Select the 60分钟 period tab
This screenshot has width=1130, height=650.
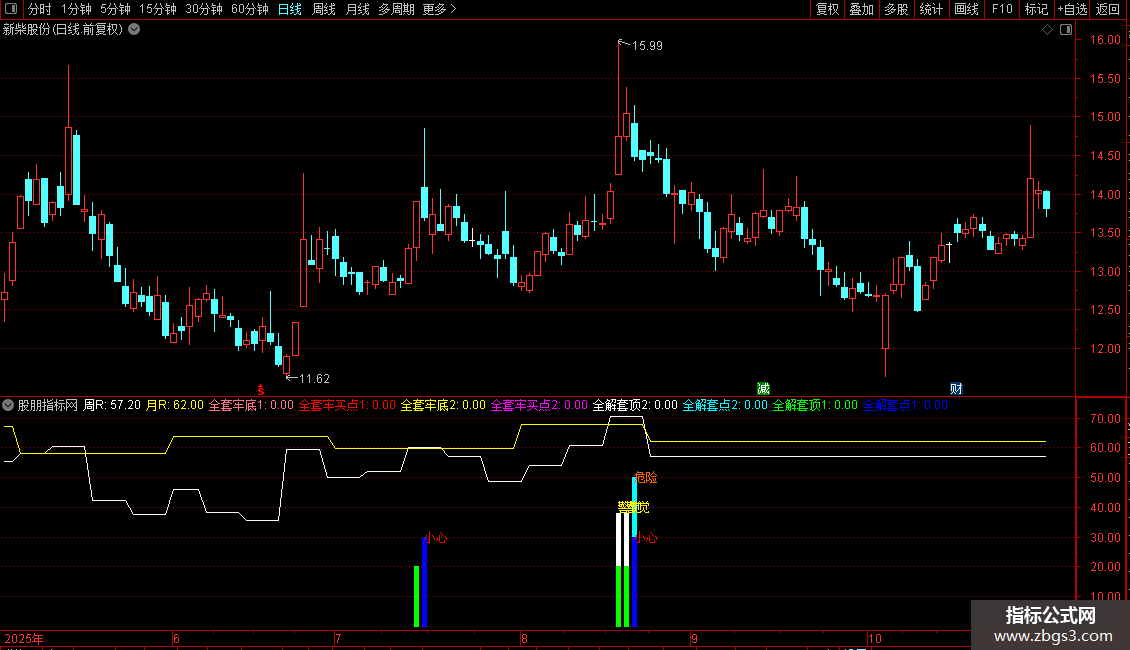pos(249,9)
